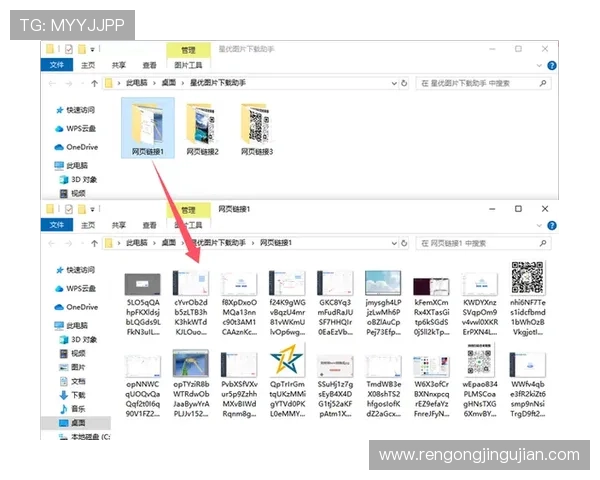Switch to 共享 tab in 网页链接1 window
The image size is (600, 480).
[118, 224]
